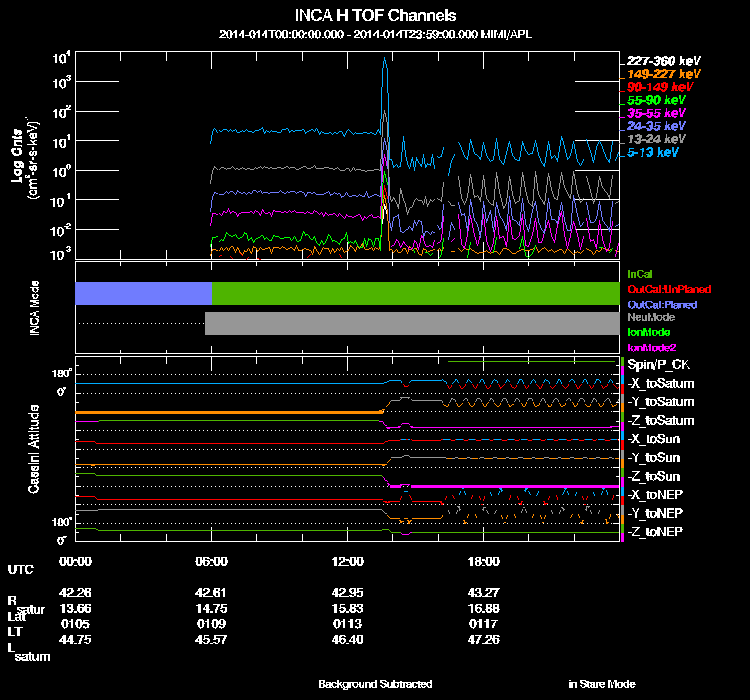Click the gray NeuMode bar in INCA Mode panel
The image size is (750, 700).
click(x=411, y=323)
